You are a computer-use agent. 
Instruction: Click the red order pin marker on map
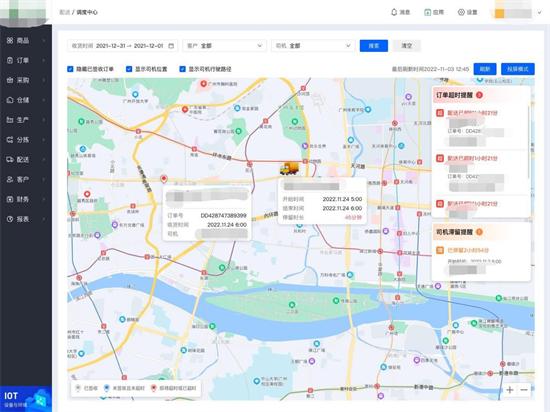point(163,179)
